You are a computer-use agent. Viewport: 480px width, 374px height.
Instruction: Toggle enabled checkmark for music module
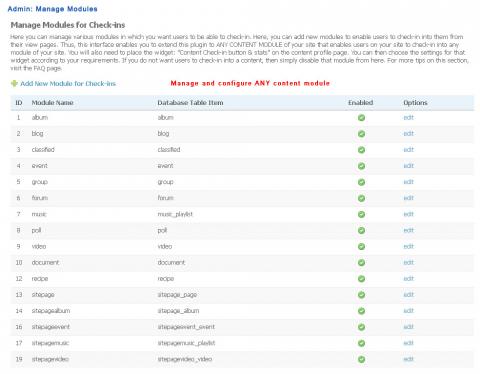point(361,214)
